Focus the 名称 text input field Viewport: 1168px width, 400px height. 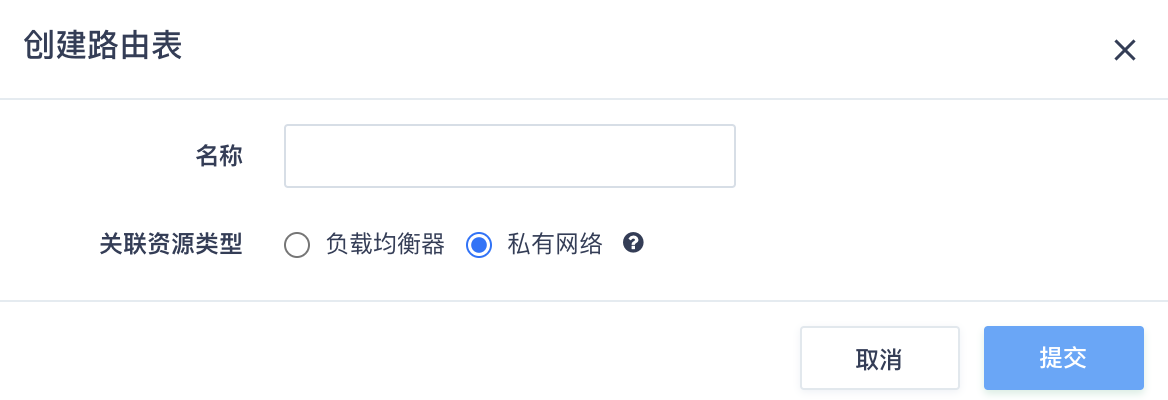pos(510,156)
